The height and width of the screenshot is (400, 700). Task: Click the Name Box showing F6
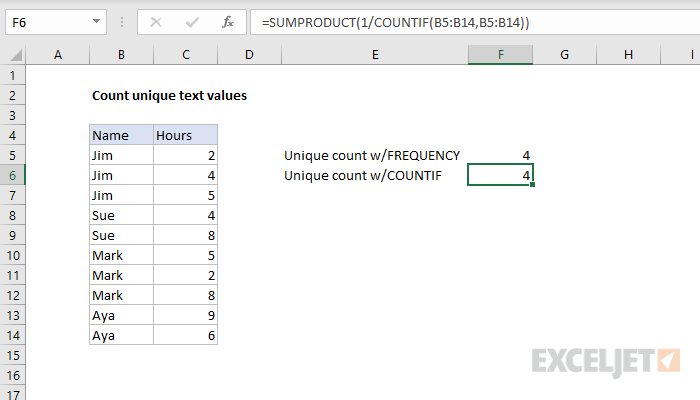pos(56,22)
